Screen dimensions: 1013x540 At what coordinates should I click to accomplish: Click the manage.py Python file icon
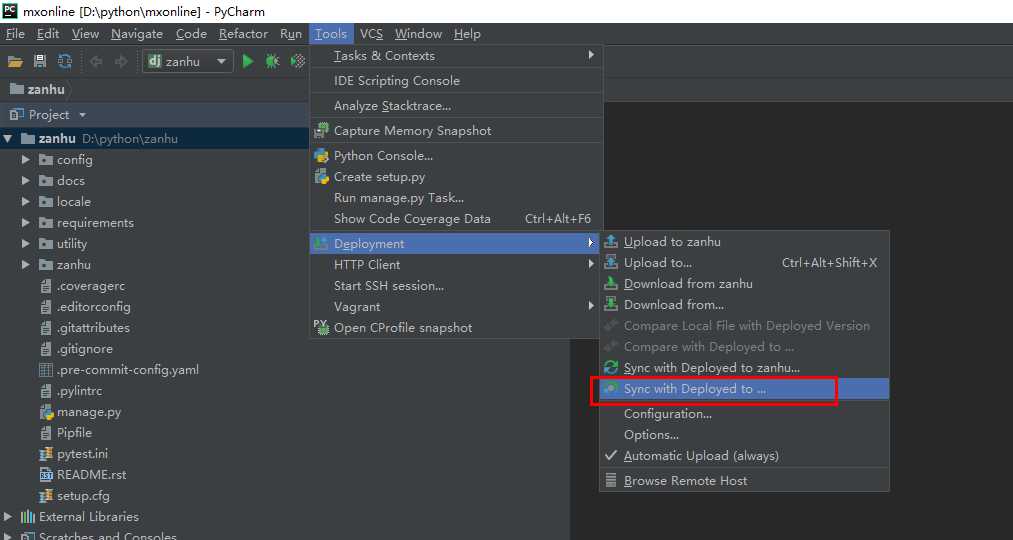pyautogui.click(x=47, y=412)
